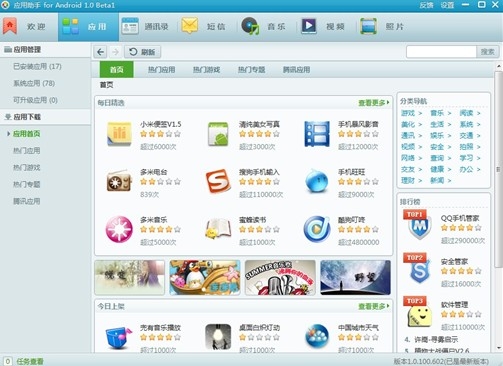Click 查看更多 in the 今日上架 section
Viewport: 503px width, 366px height.
coord(373,306)
